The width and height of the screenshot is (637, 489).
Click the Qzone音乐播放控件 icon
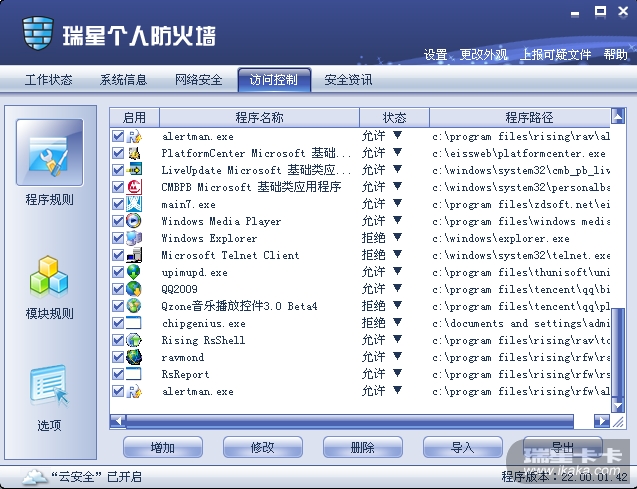(x=134, y=306)
